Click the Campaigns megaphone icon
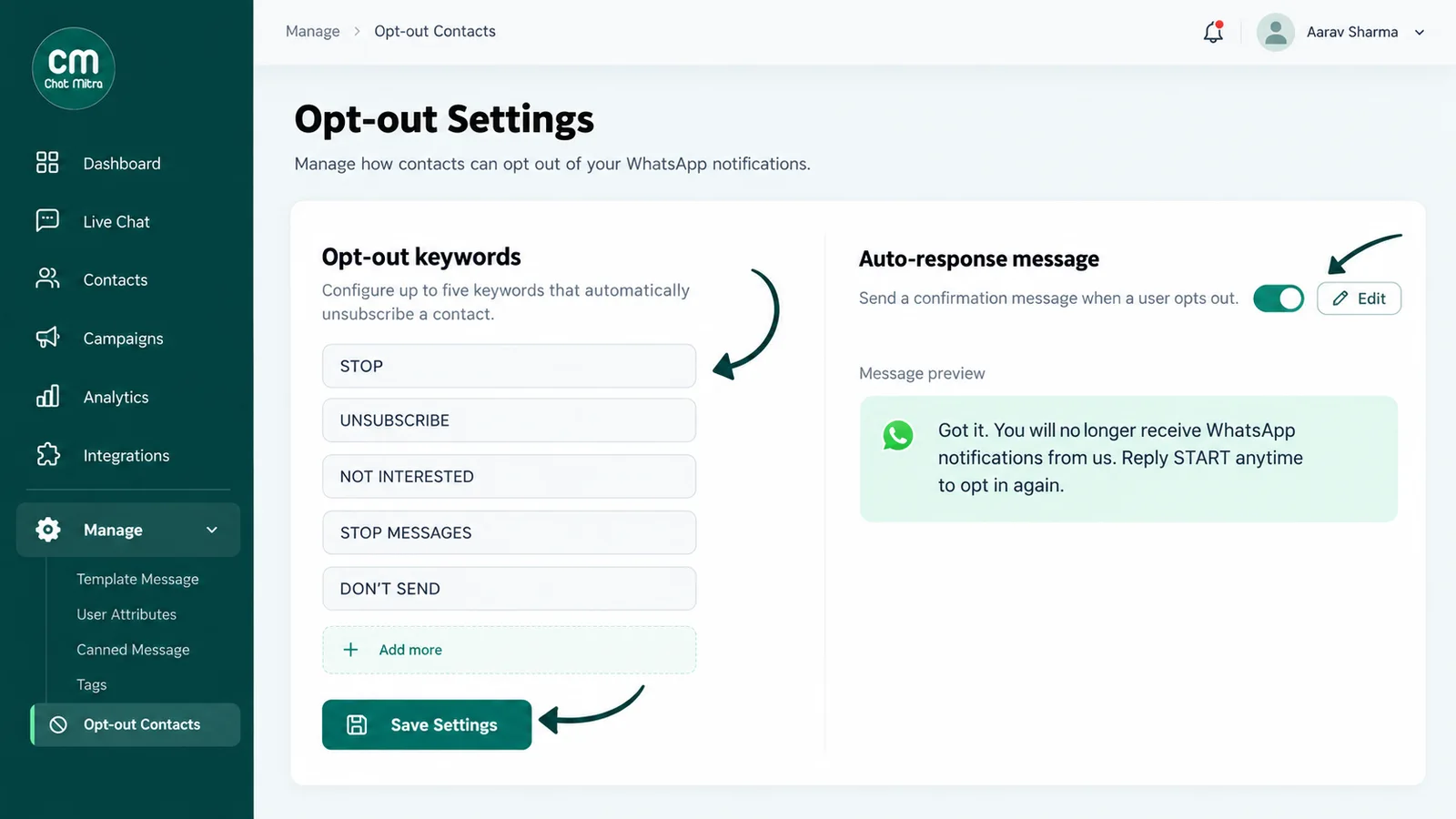The height and width of the screenshot is (819, 1456). click(x=47, y=338)
